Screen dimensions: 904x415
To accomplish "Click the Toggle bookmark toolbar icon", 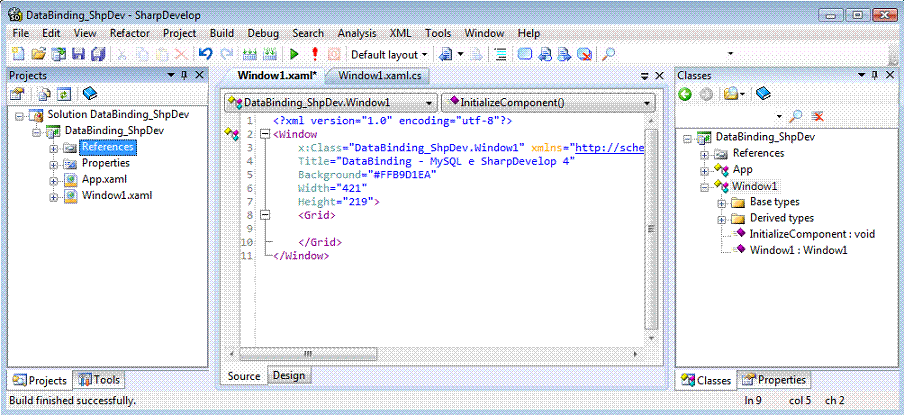I will [x=524, y=54].
